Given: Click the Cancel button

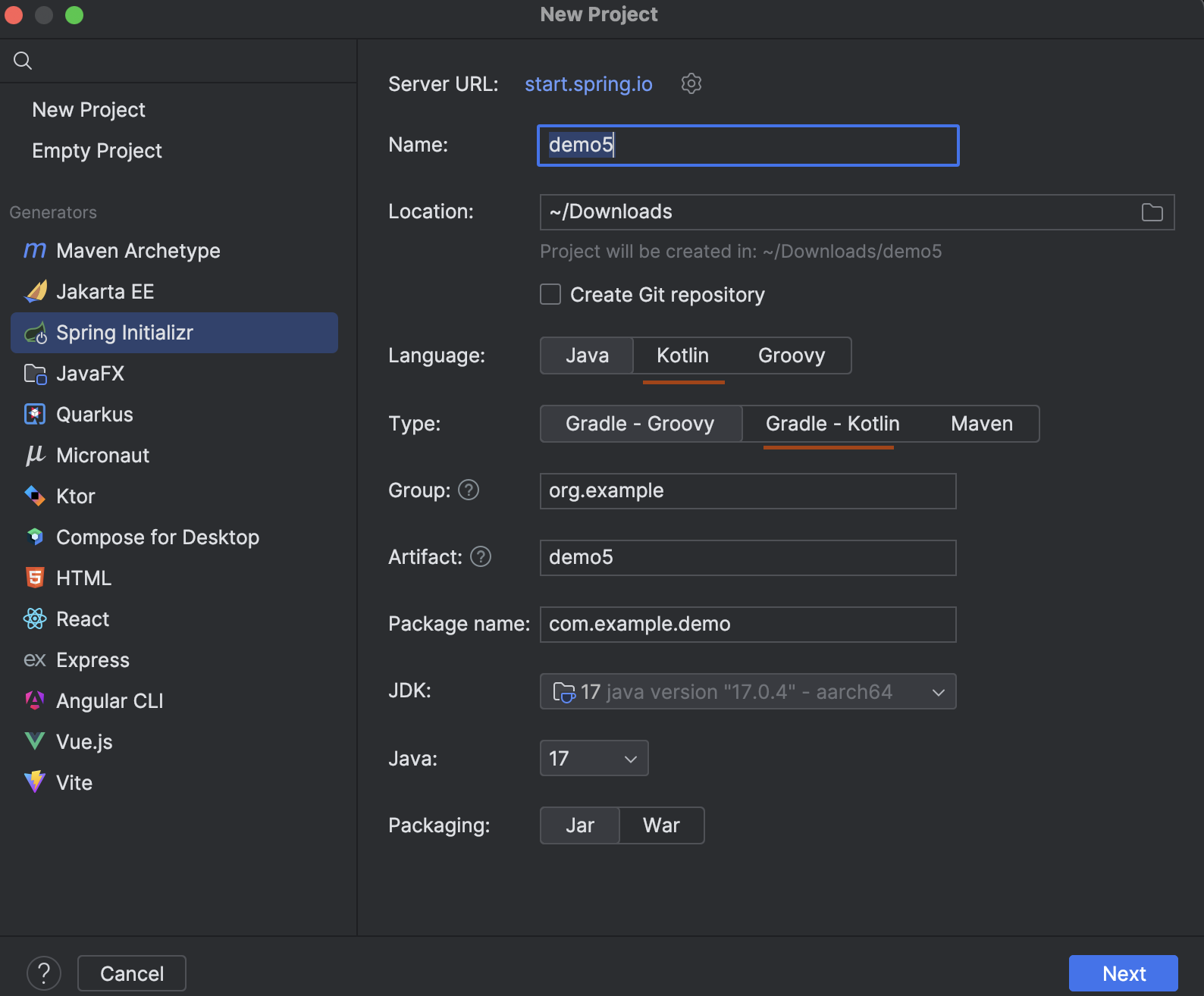Looking at the screenshot, I should tap(132, 973).
